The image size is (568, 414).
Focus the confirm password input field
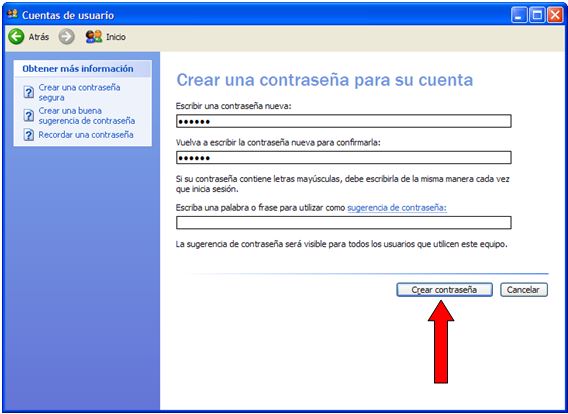click(344, 158)
